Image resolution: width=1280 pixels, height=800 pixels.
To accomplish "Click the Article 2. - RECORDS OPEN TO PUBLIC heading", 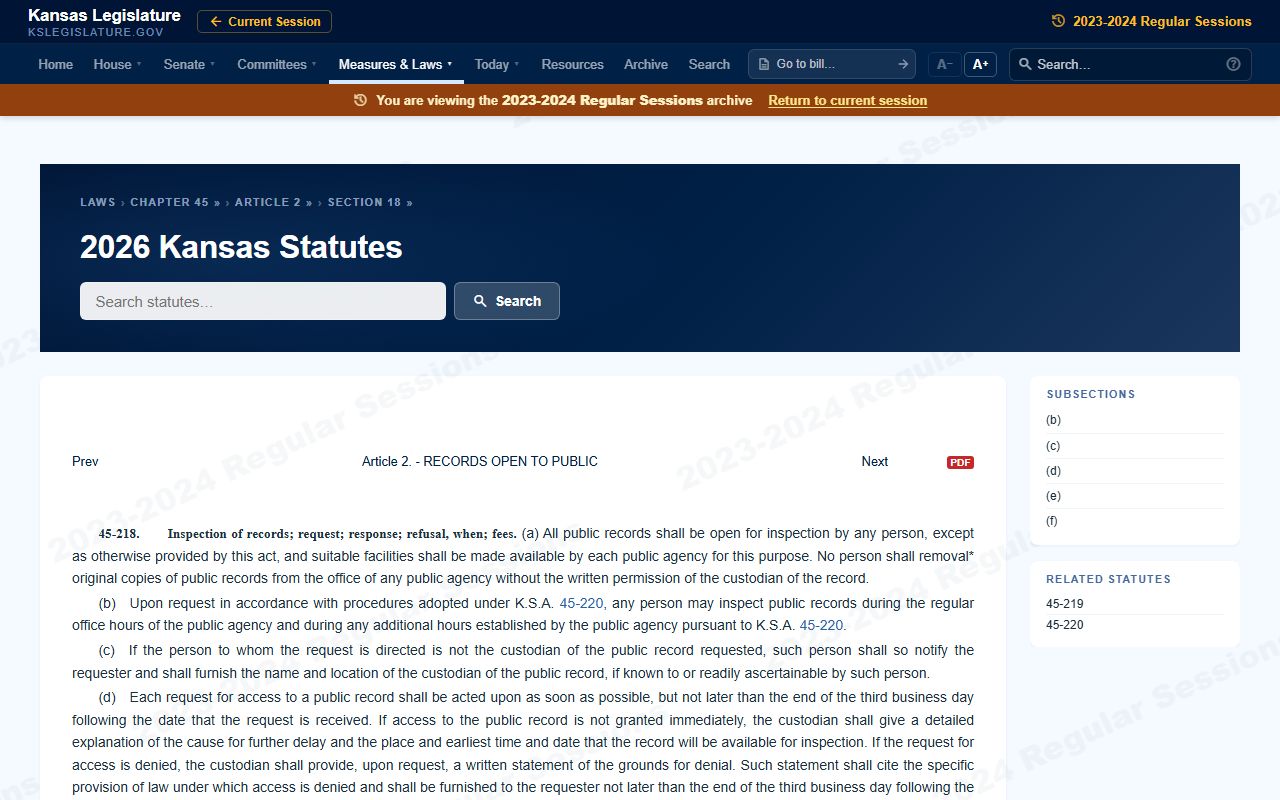I will pos(480,461).
